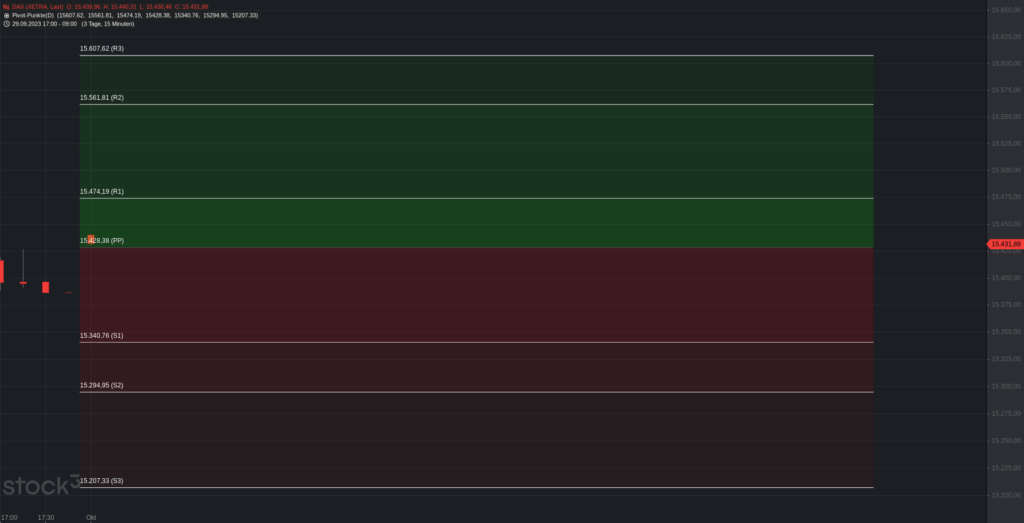This screenshot has height=523, width=1024.
Task: Click the clock icon beside date range
Action: tap(7, 24)
